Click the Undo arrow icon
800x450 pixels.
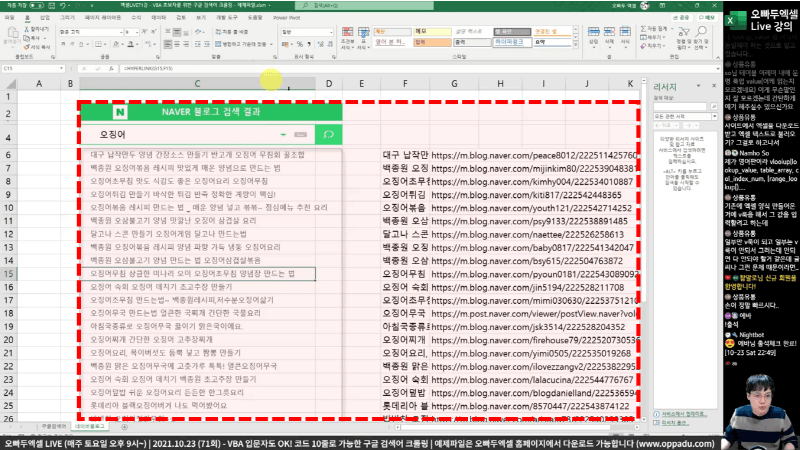tap(63, 5)
